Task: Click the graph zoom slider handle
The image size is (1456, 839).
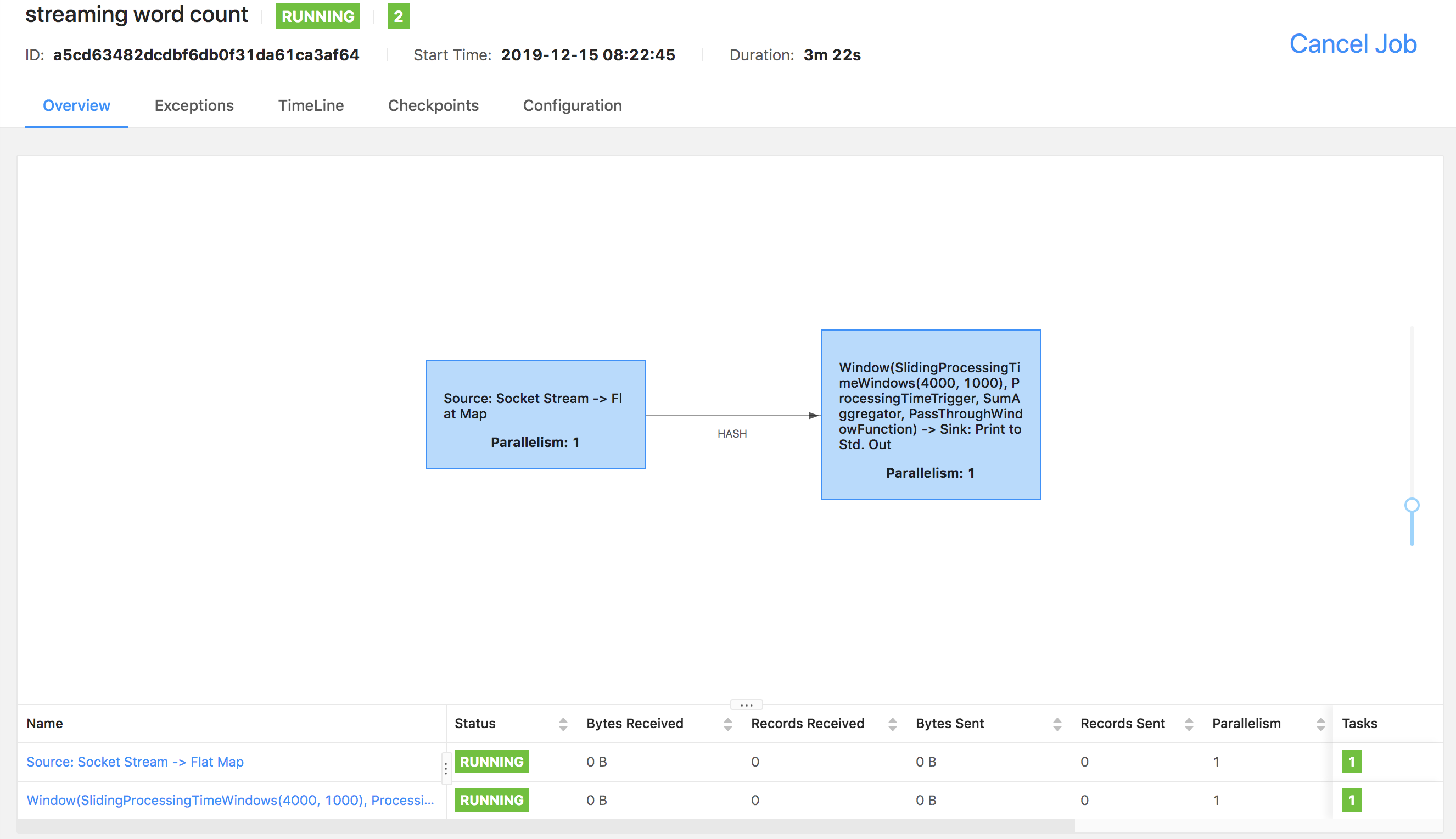Action: [x=1412, y=505]
